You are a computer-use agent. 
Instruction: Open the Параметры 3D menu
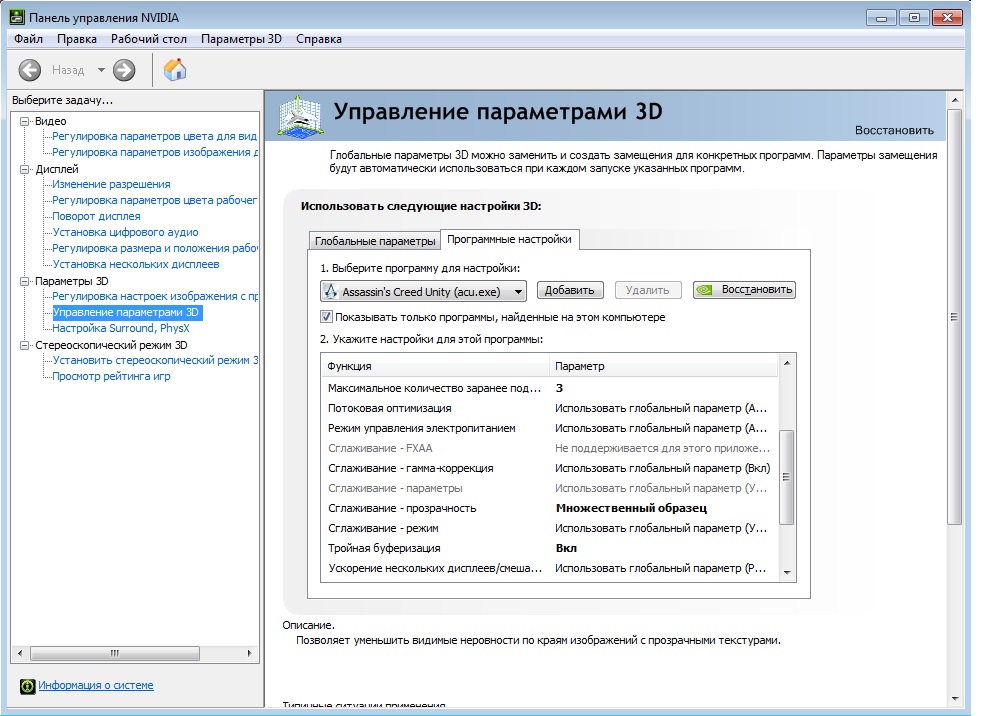241,39
